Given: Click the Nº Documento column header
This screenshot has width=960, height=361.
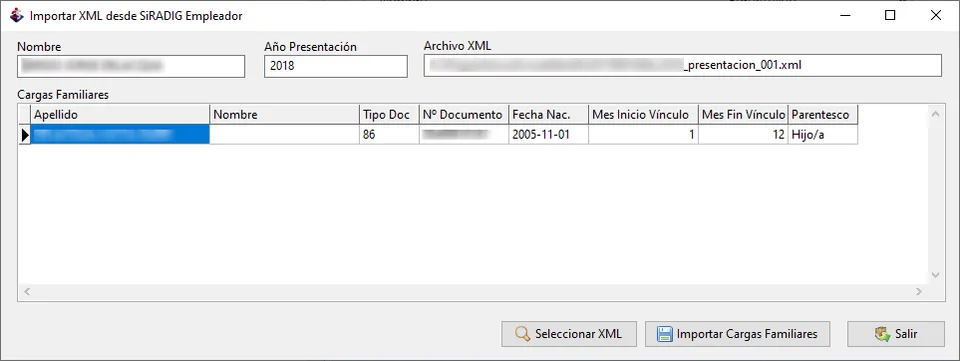Looking at the screenshot, I should tap(464, 115).
